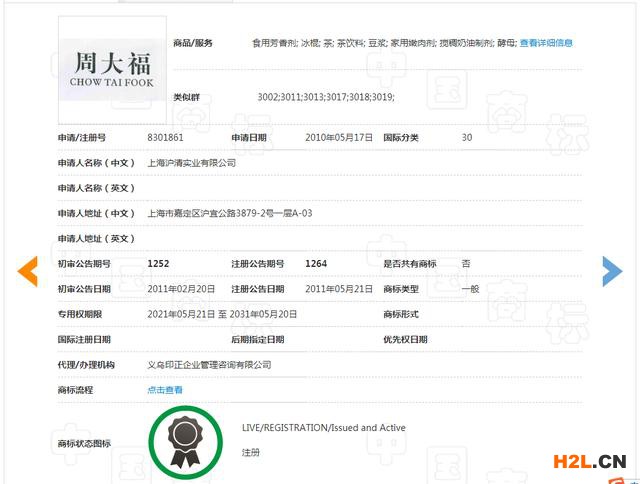Select application date 2010年05月17日
The image size is (640, 484).
(x=339, y=138)
